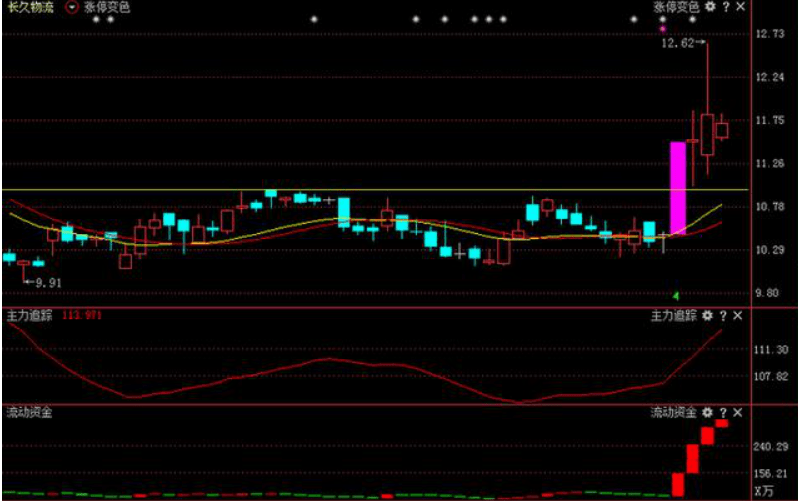Image resolution: width=798 pixels, height=501 pixels.
Task: Select the 主力追踪 label at left
Action: pos(29,316)
